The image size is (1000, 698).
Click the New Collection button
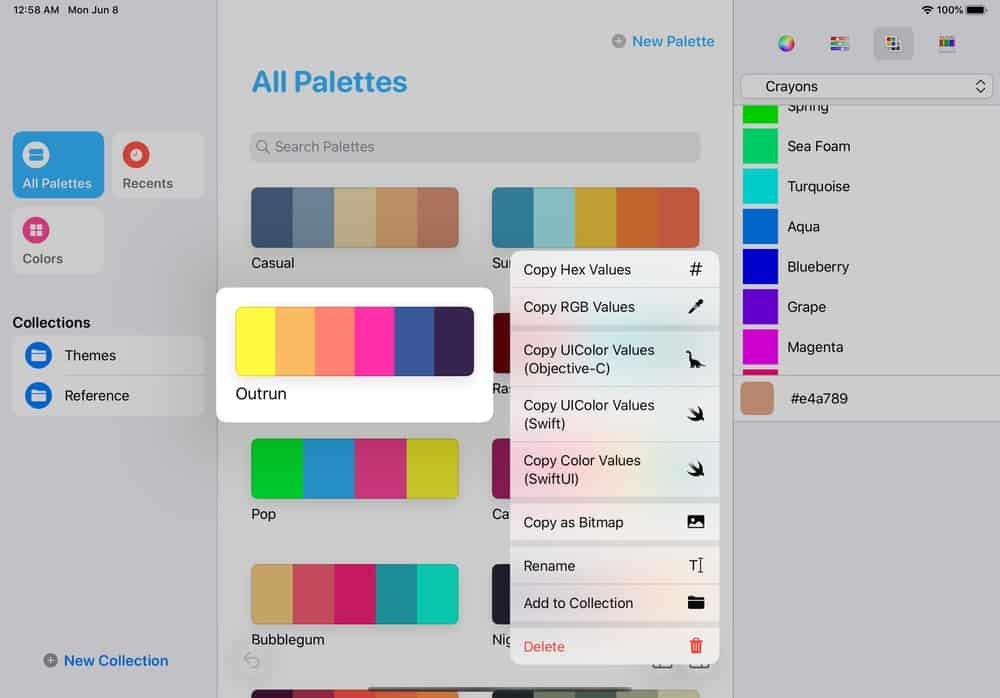pos(105,660)
